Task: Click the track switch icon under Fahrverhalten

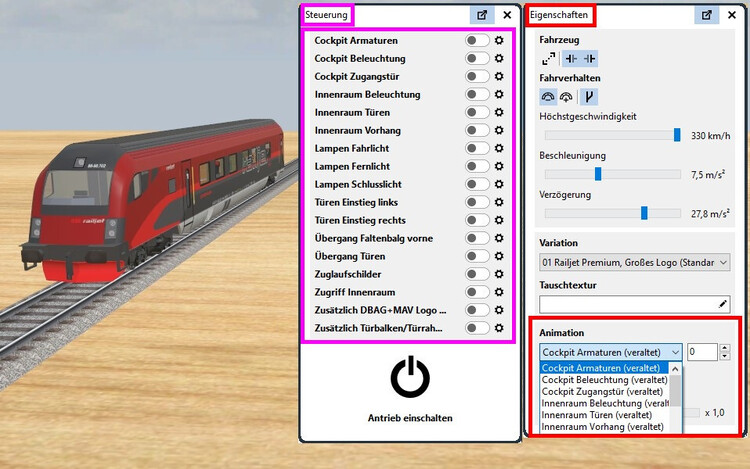Action: (x=589, y=97)
